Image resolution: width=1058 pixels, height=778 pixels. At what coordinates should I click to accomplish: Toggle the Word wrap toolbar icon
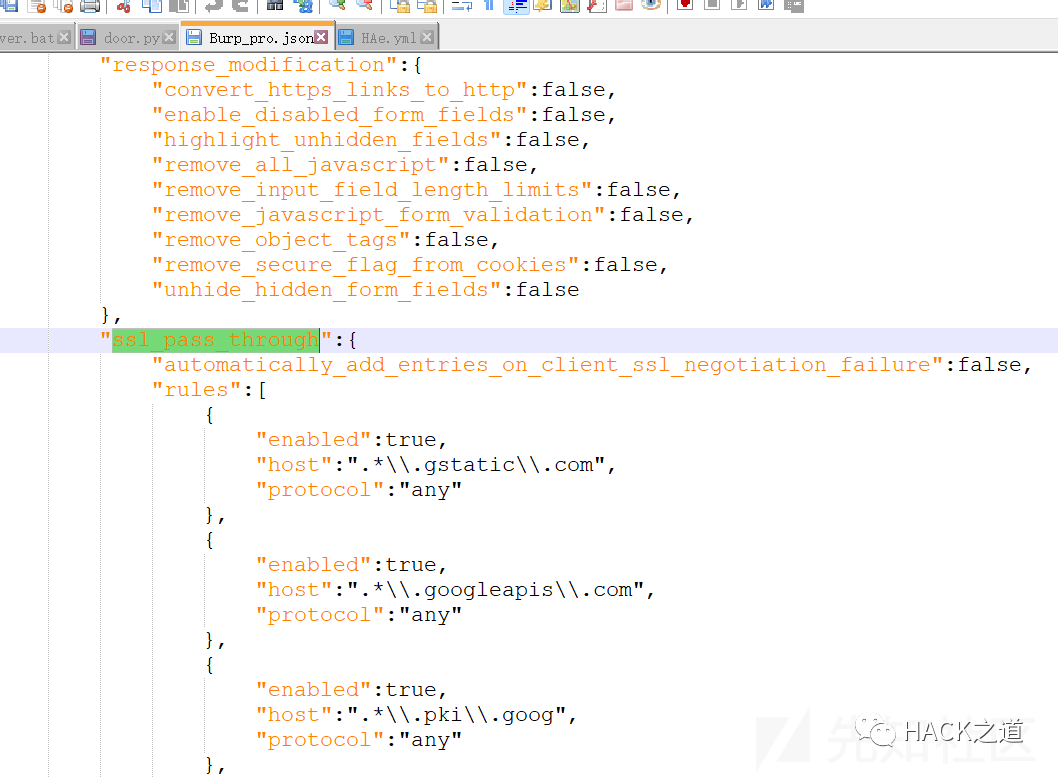point(462,6)
